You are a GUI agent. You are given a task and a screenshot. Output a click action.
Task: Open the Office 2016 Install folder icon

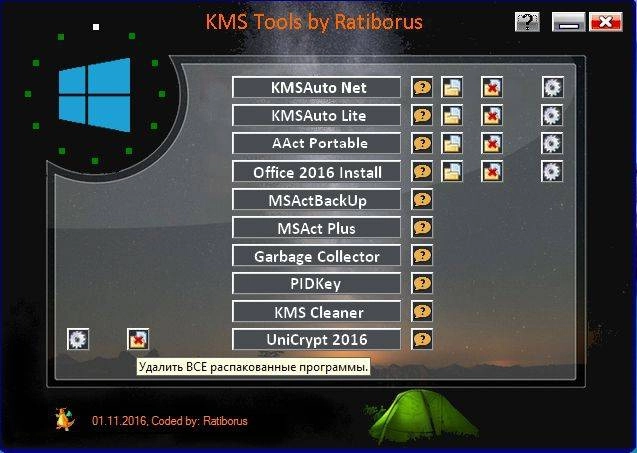pos(452,171)
